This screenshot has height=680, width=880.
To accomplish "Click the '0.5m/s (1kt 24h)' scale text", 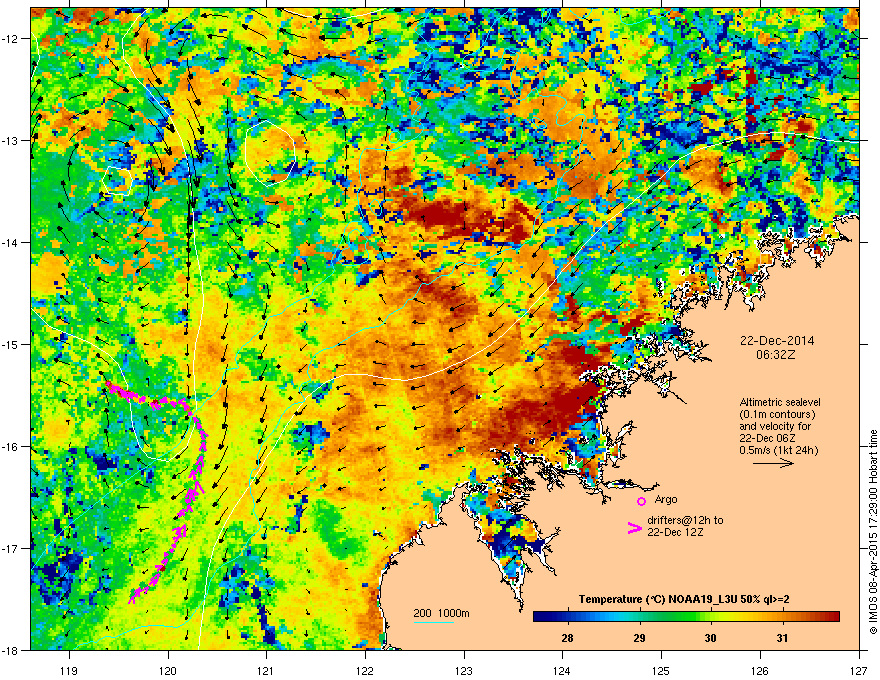I will pos(778,450).
